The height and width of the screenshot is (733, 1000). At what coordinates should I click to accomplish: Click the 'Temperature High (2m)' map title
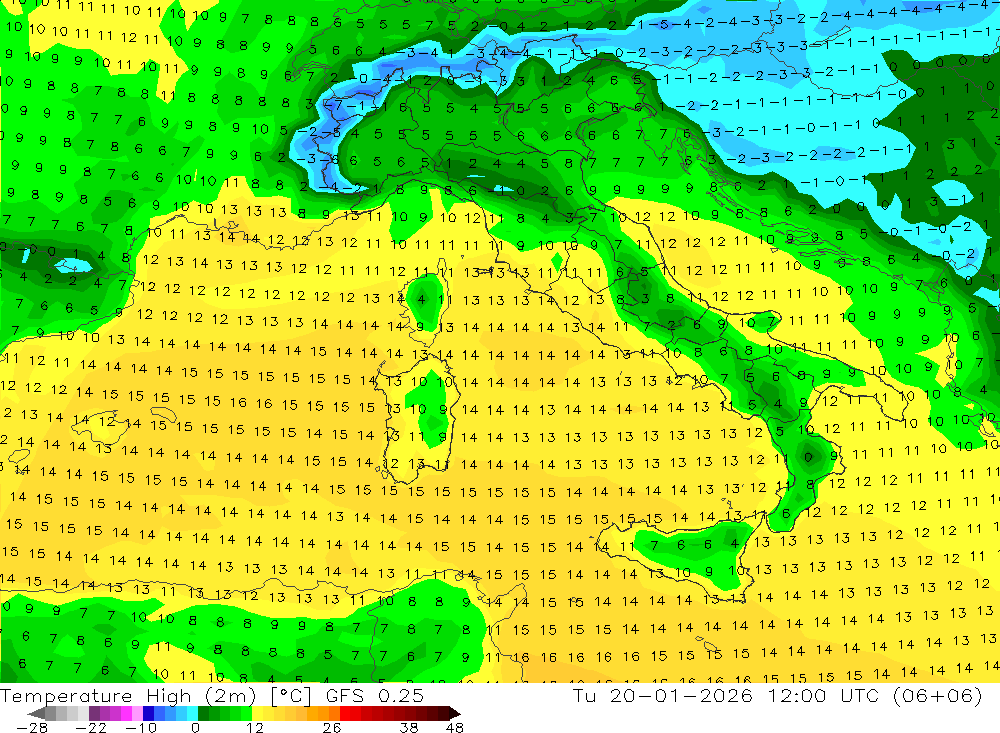128,695
